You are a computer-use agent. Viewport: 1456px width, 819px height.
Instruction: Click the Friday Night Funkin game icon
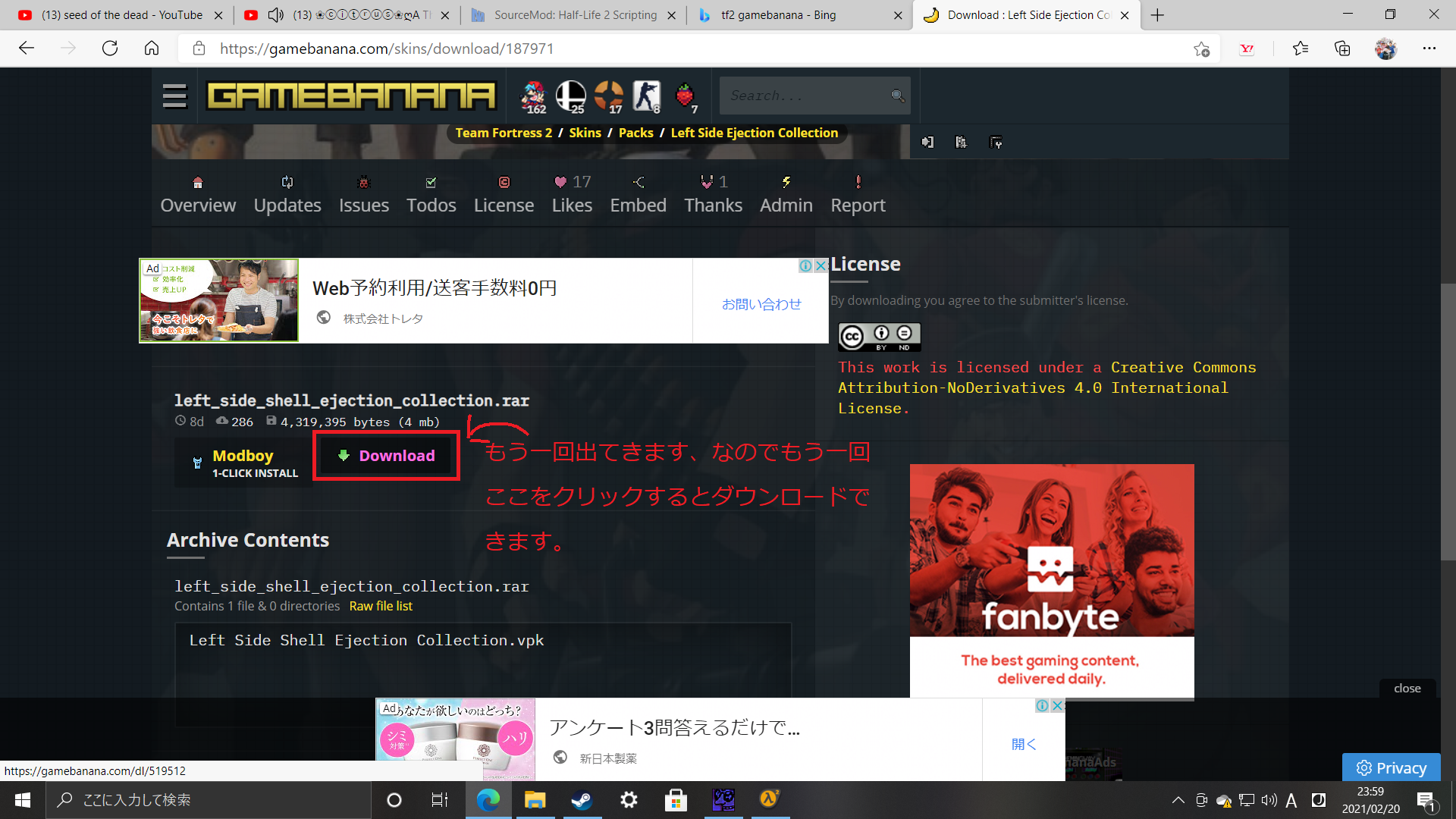(534, 96)
